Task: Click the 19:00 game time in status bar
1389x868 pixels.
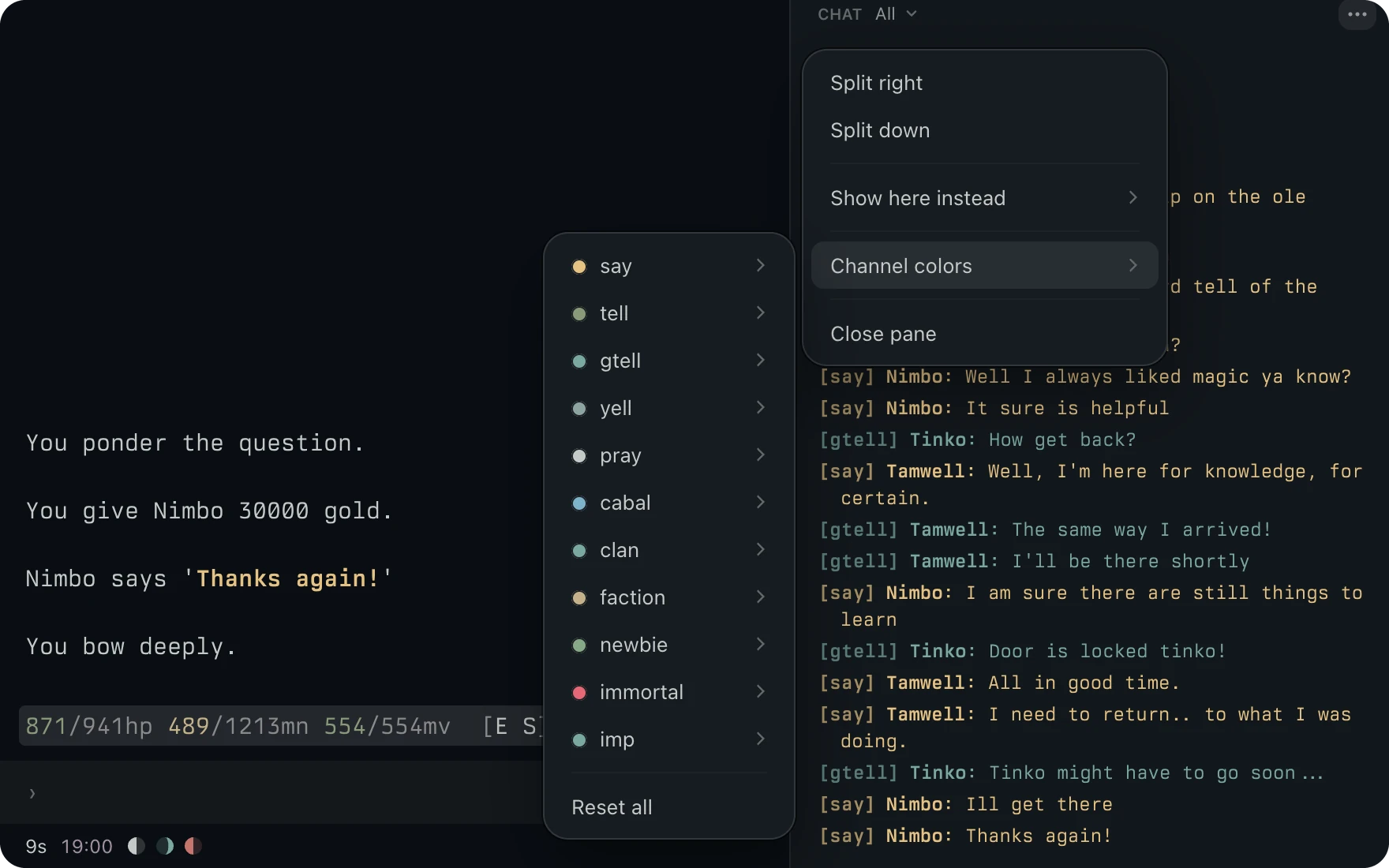Action: (x=87, y=847)
